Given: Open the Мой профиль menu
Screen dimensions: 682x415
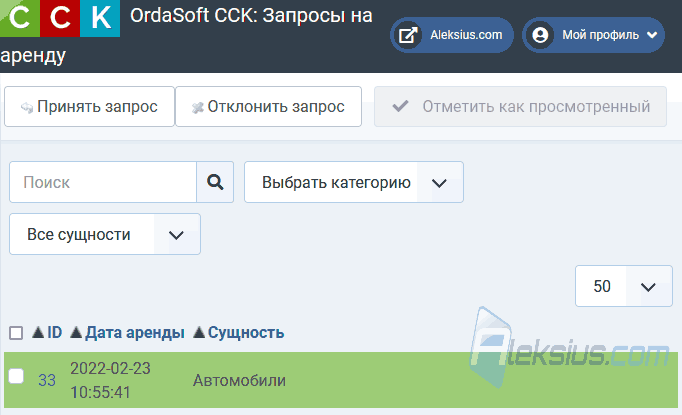Looking at the screenshot, I should [593, 35].
